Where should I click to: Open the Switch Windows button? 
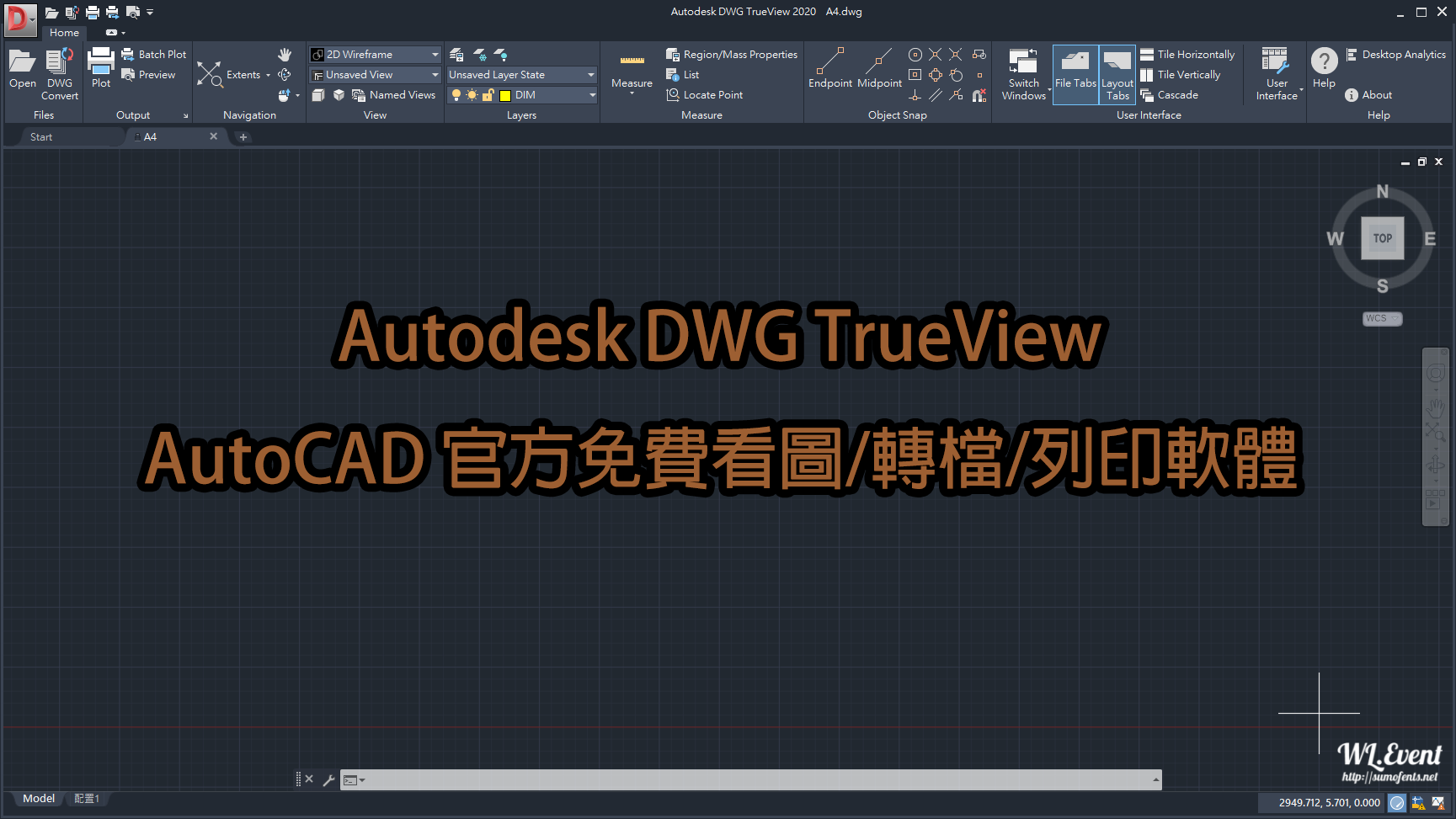1024,74
